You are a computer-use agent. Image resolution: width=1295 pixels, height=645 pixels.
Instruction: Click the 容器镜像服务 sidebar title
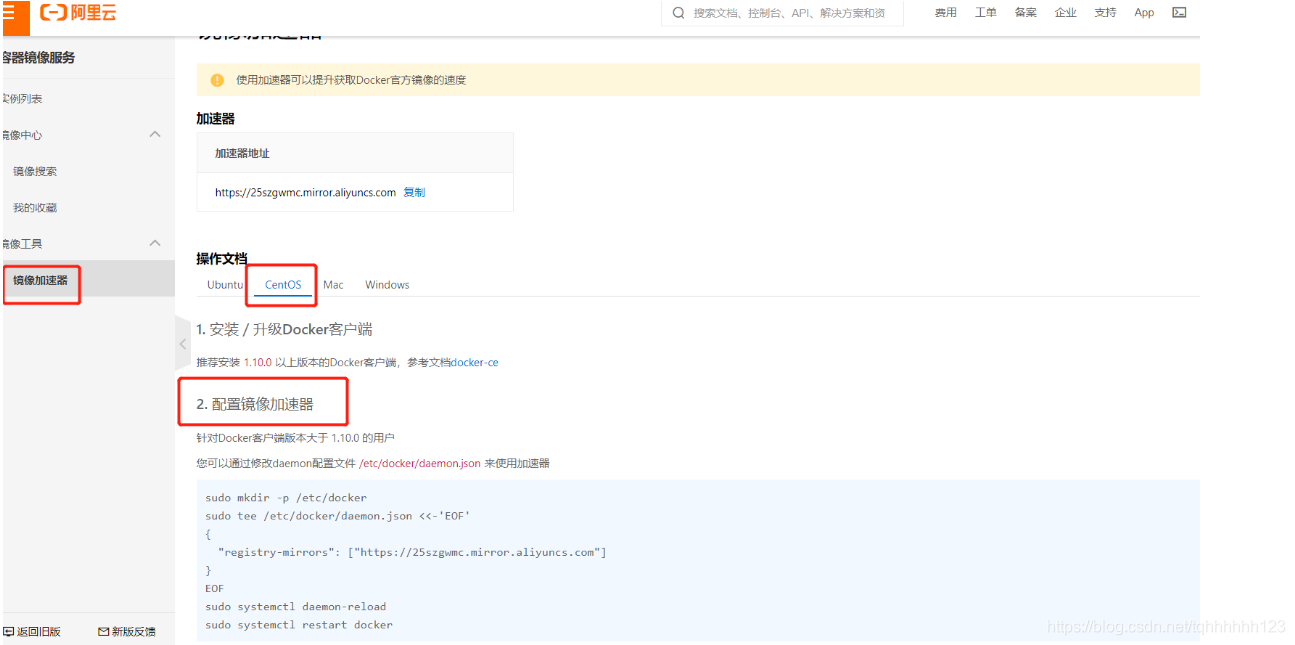click(x=39, y=58)
